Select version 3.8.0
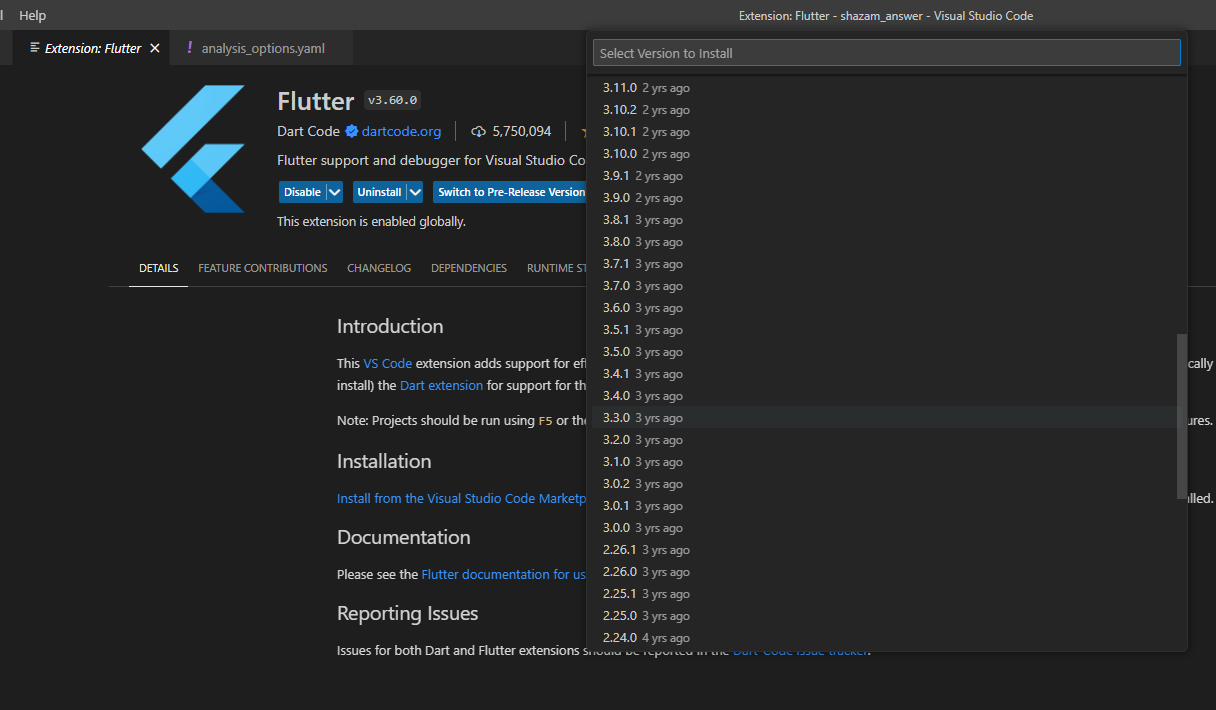Screen dimensions: 1216x710 pos(887,242)
